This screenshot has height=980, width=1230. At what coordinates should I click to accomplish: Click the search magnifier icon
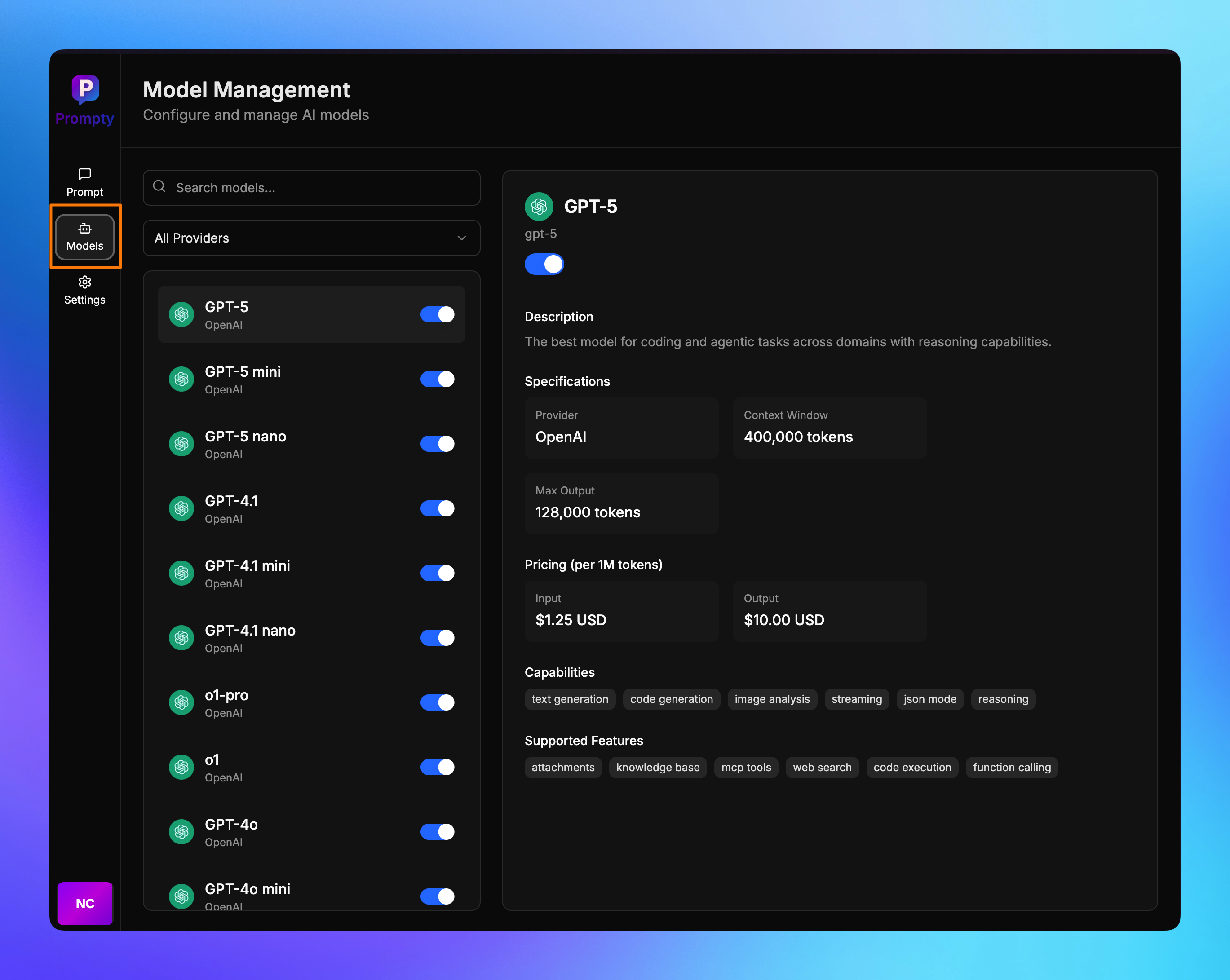click(x=160, y=186)
